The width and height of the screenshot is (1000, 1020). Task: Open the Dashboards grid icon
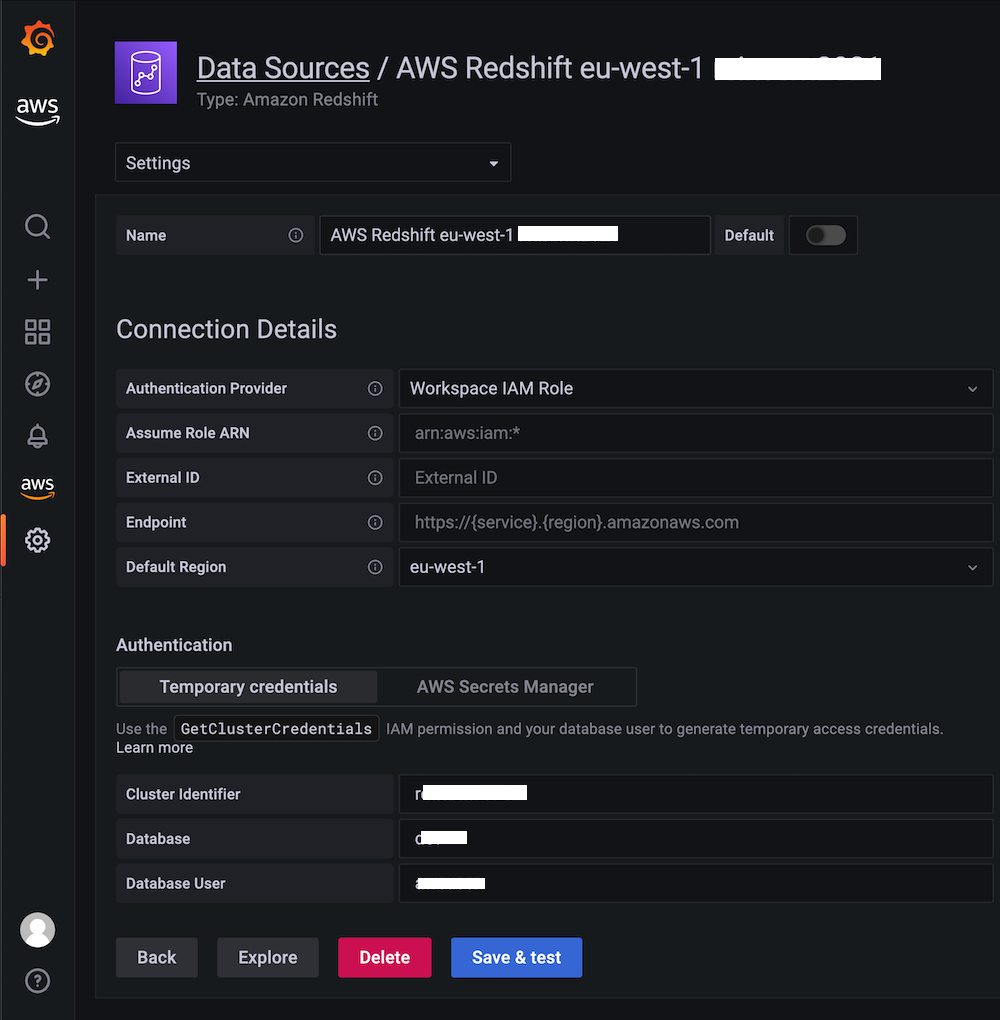(x=38, y=332)
